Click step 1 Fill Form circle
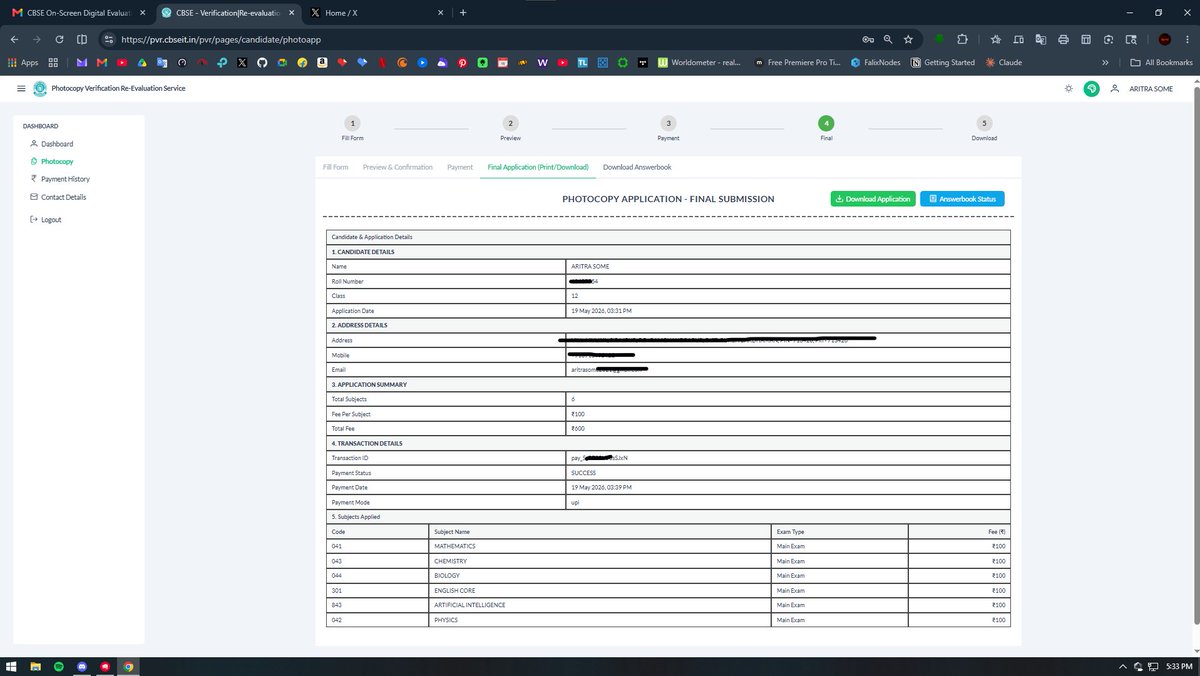This screenshot has width=1200, height=676. point(353,123)
